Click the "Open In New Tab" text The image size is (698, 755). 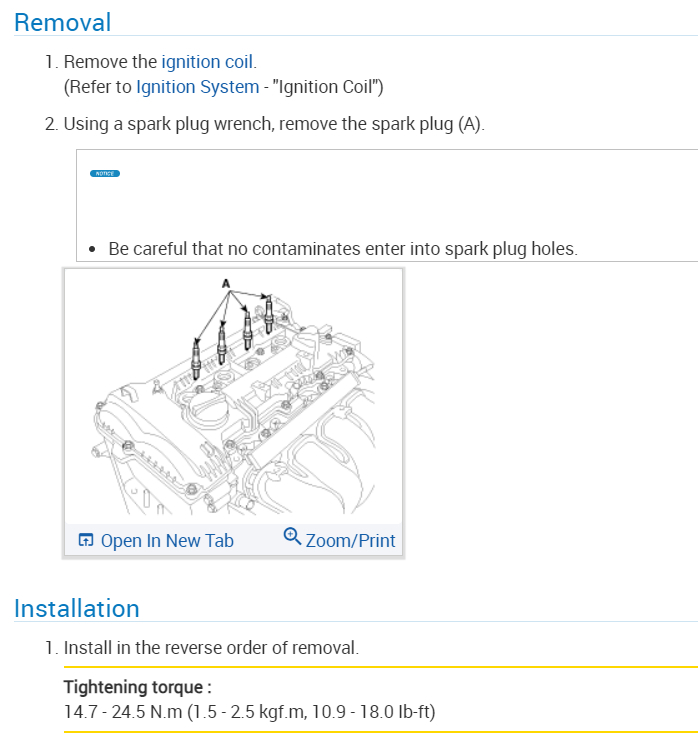[x=167, y=541]
